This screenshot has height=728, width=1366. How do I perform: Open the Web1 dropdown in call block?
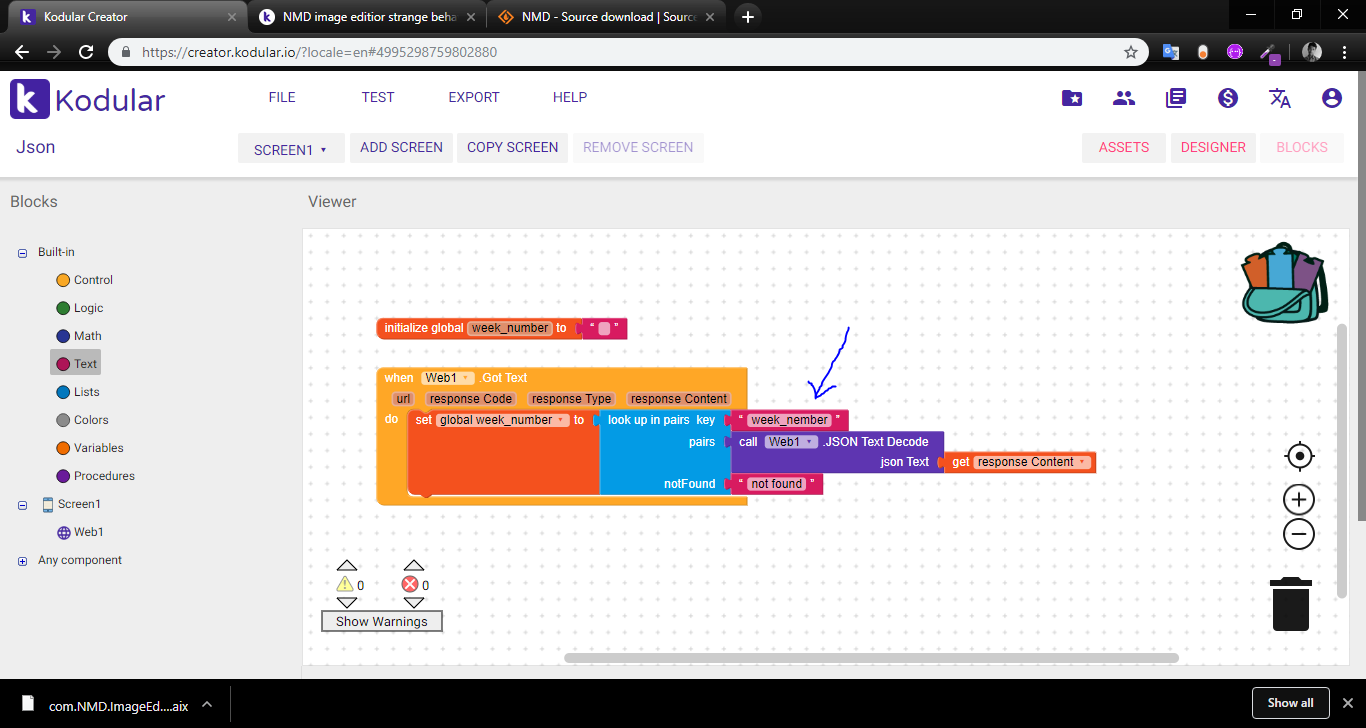tap(791, 442)
